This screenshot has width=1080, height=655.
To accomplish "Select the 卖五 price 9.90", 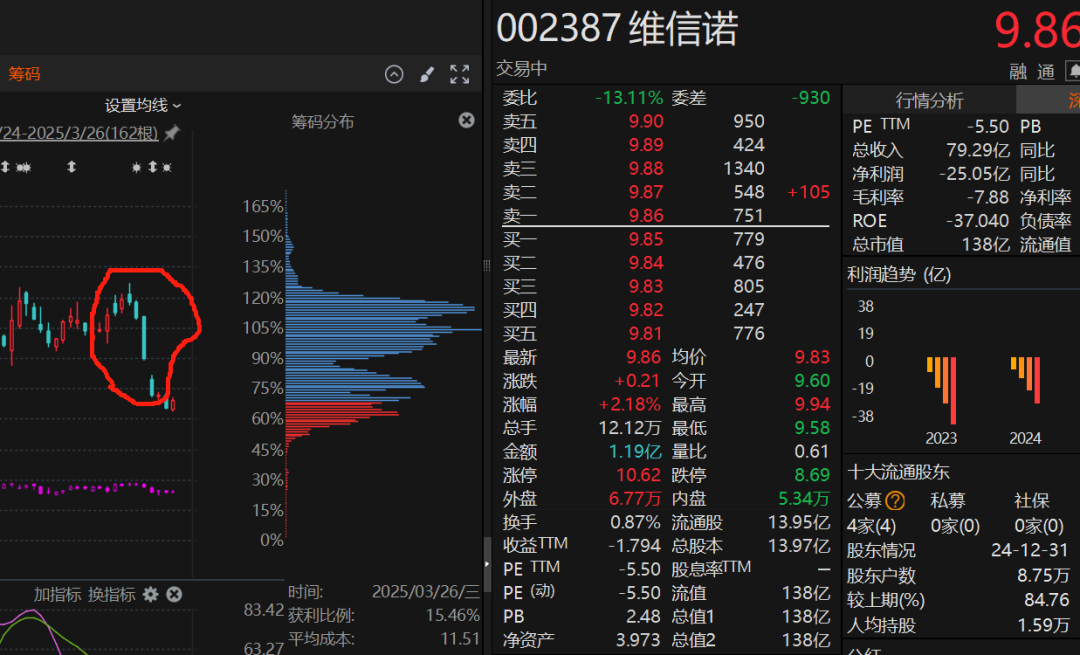I will click(645, 121).
